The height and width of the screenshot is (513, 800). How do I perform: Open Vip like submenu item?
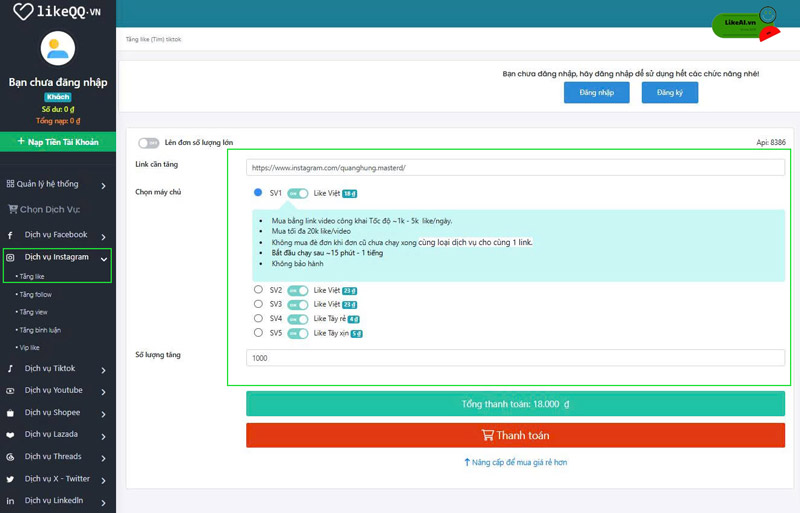coord(29,348)
